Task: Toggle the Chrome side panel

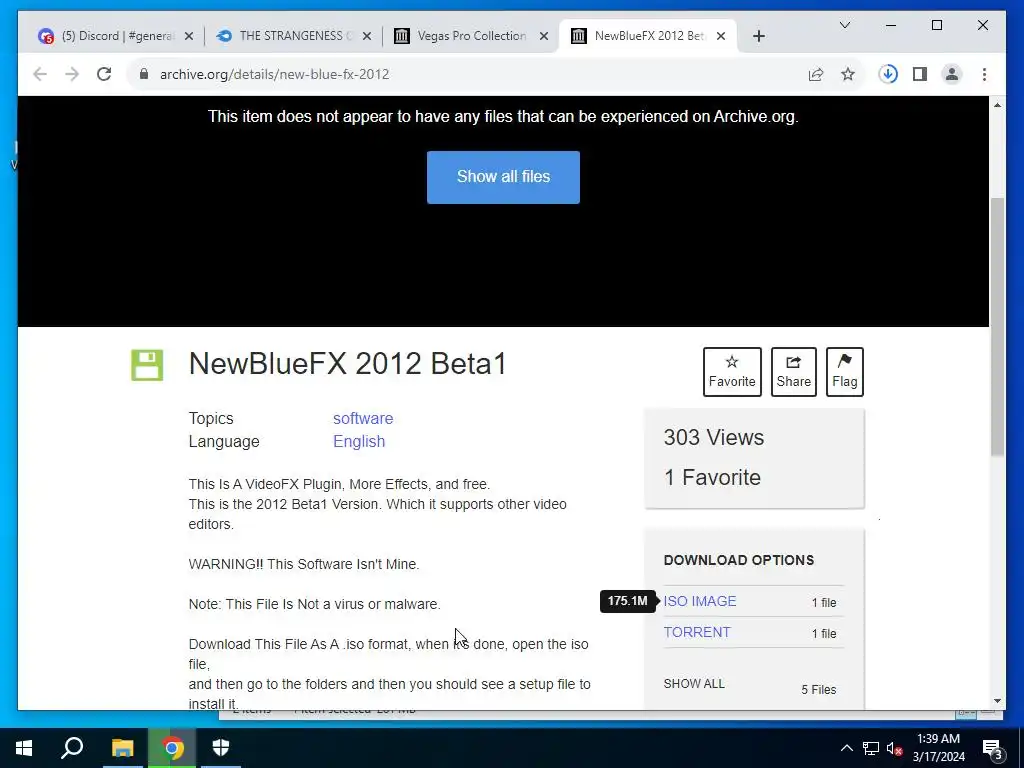Action: [x=920, y=74]
